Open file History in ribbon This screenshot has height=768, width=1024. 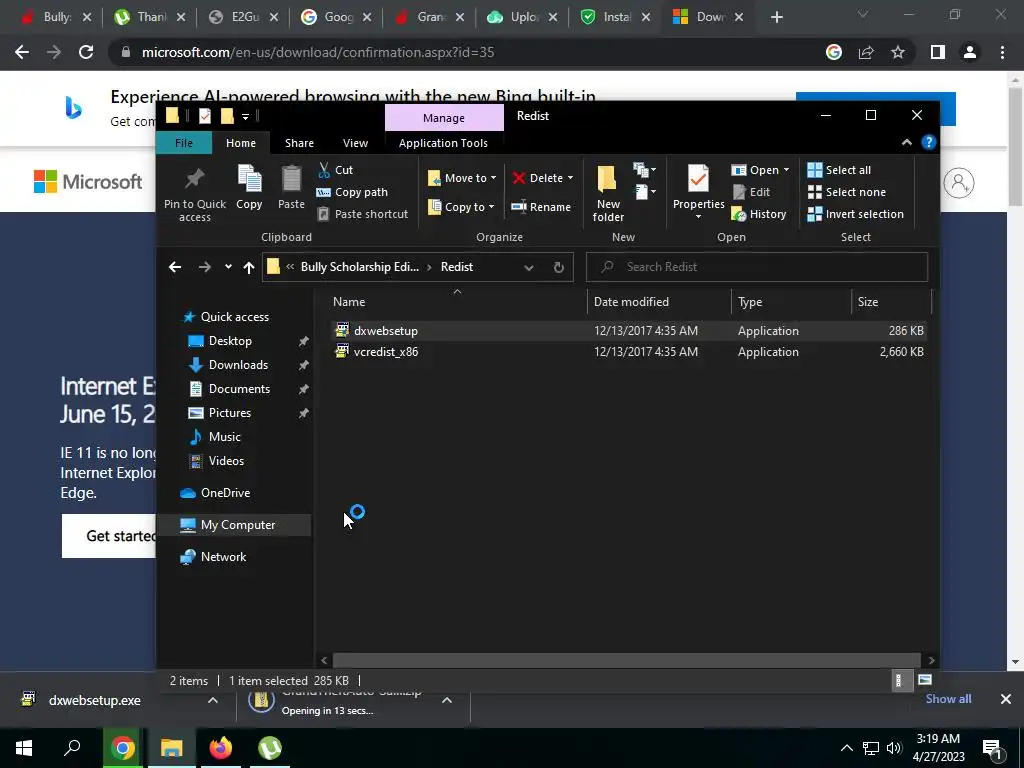(x=759, y=214)
